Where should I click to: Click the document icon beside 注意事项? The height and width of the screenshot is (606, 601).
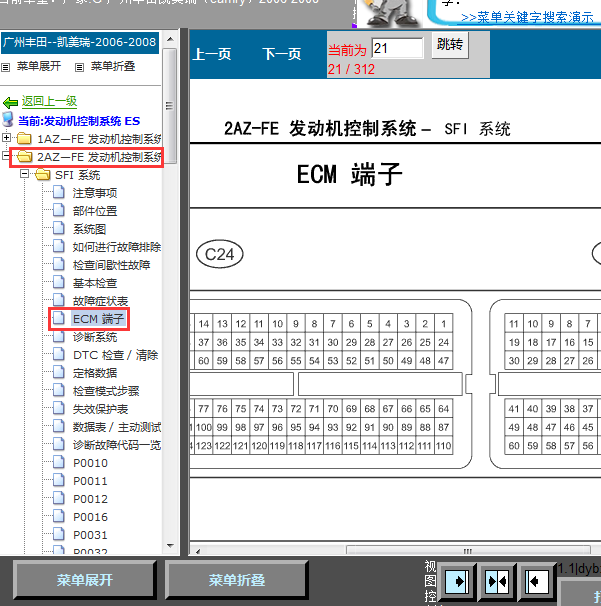coord(58,192)
